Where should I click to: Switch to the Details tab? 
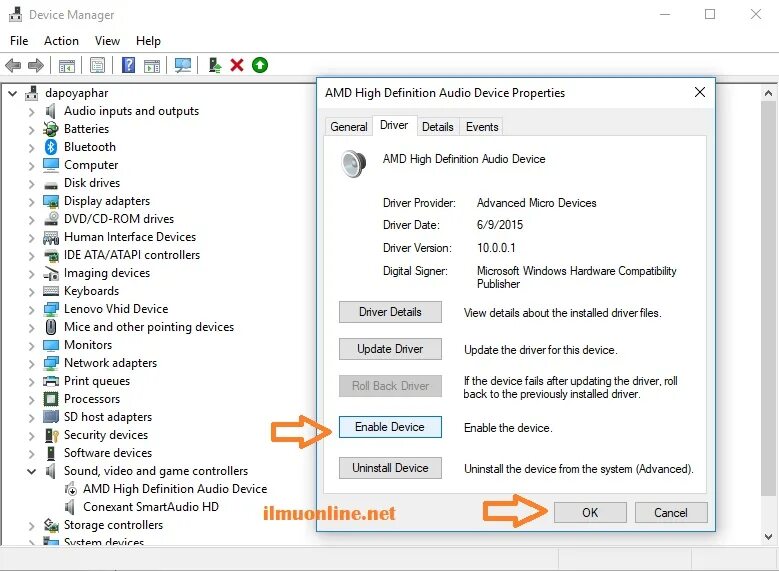pos(438,127)
